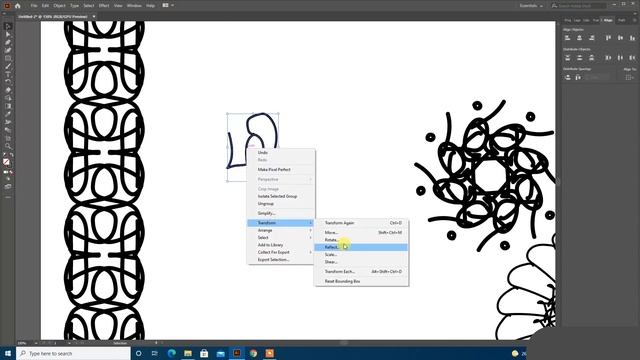
Task: Click Vertical Align Center in Align Objects
Action: [x=620, y=38]
